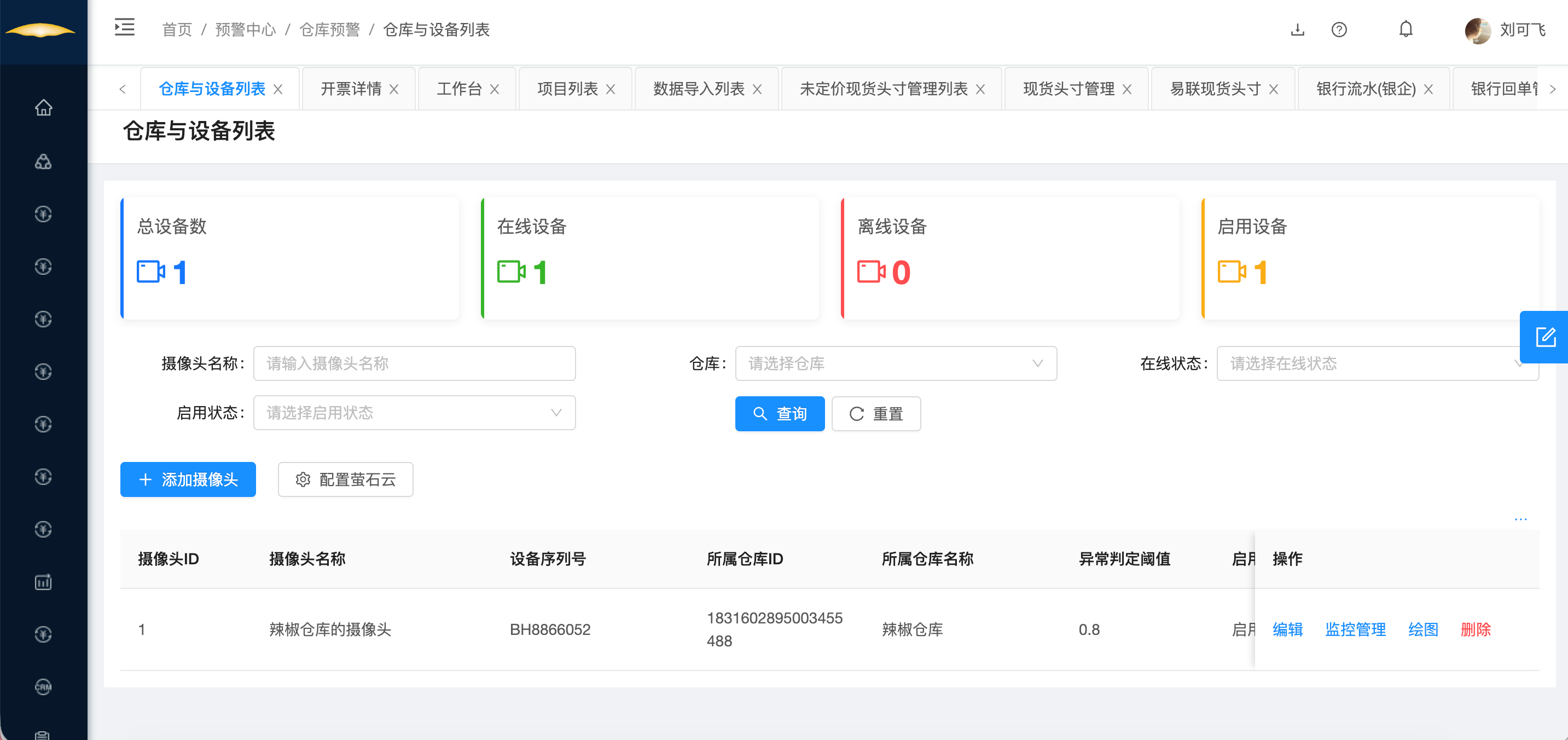Open the CRM sidebar icon
The image size is (1568, 740).
click(x=43, y=686)
